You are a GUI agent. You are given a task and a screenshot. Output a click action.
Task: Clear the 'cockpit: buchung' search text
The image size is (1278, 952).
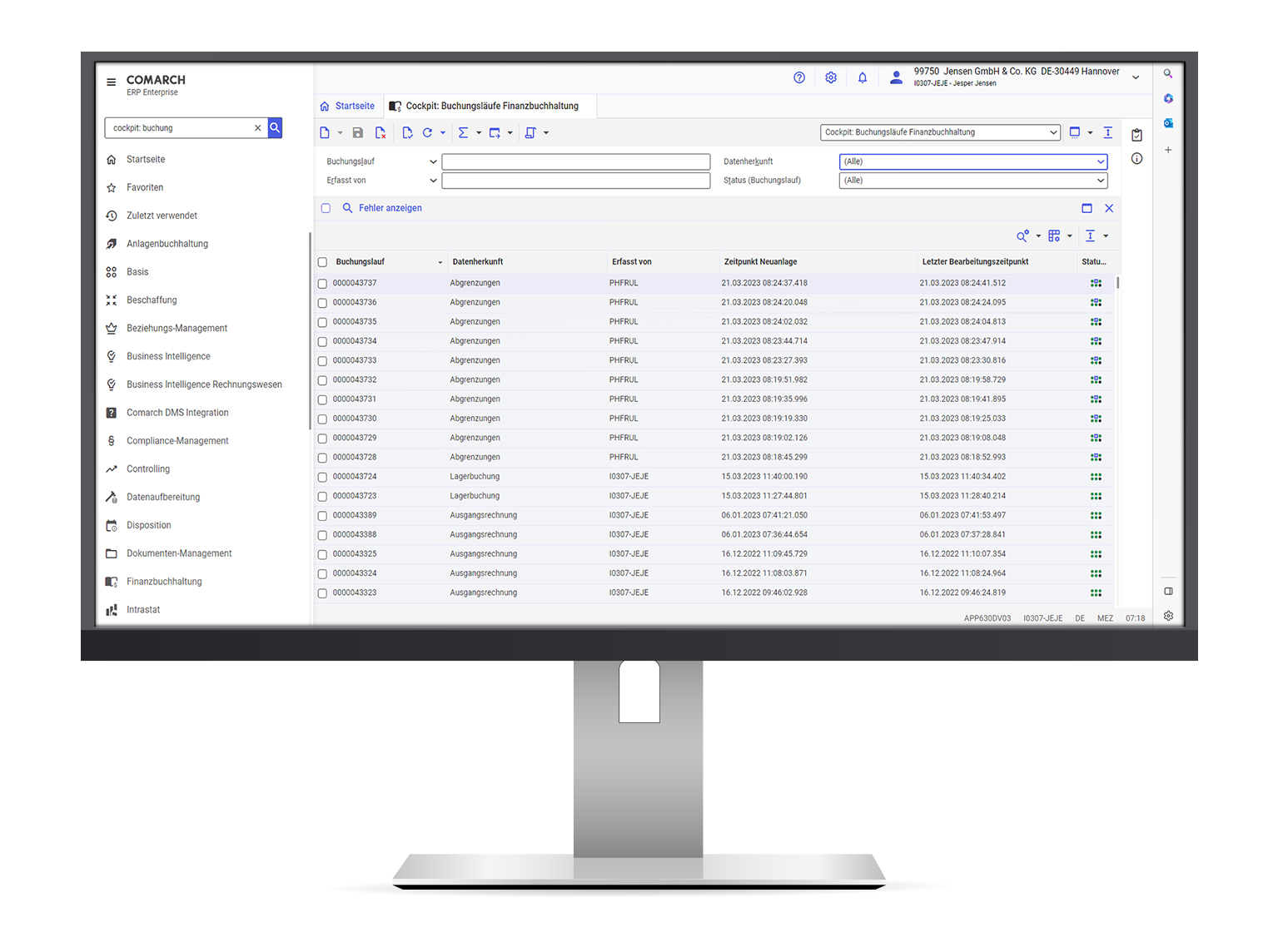point(257,128)
